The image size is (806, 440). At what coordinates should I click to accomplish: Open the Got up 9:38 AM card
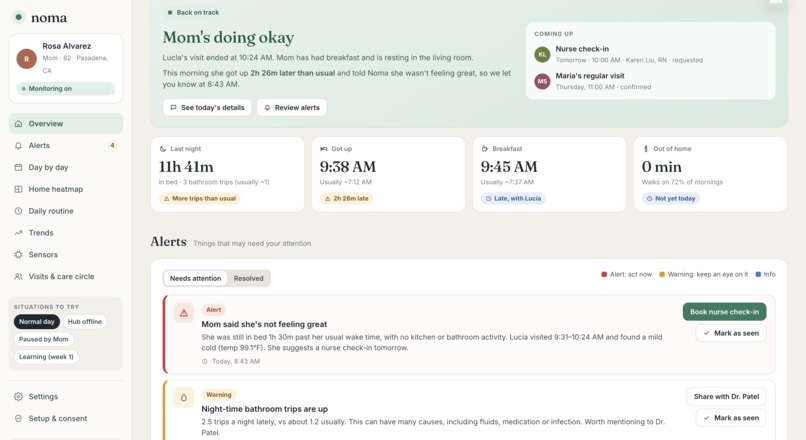(388, 174)
